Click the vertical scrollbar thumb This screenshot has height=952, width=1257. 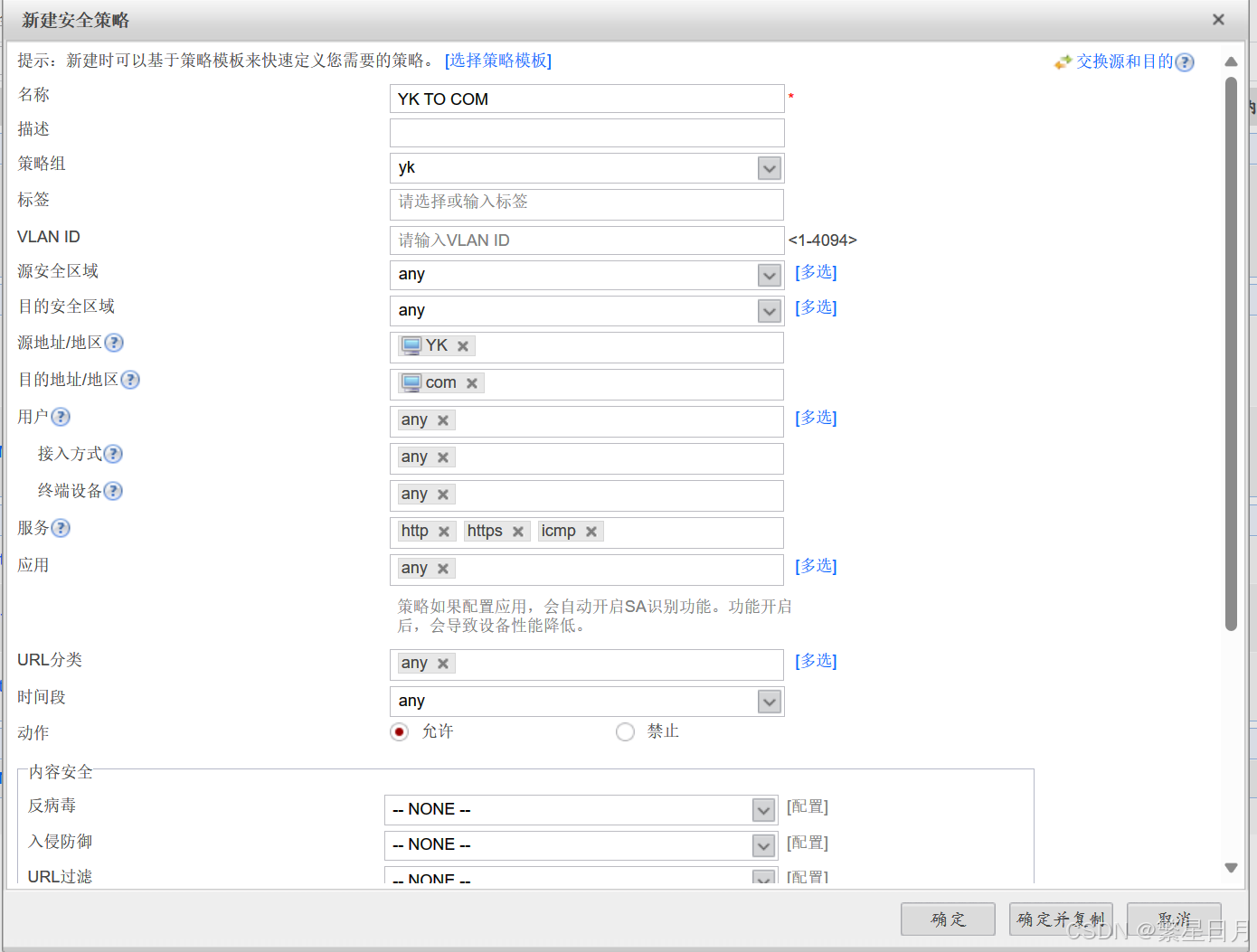[1231, 353]
